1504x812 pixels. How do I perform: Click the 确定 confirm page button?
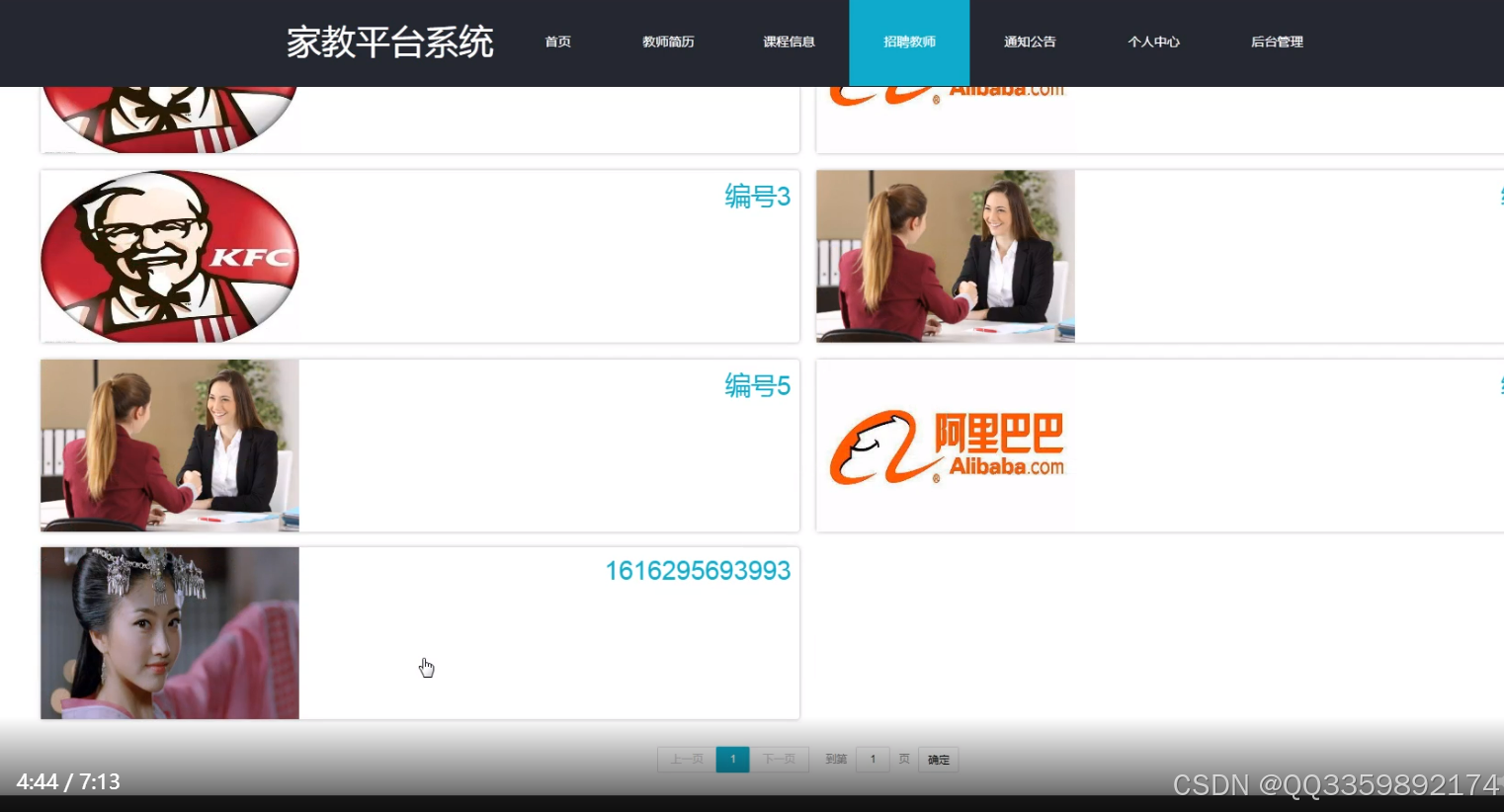(939, 760)
